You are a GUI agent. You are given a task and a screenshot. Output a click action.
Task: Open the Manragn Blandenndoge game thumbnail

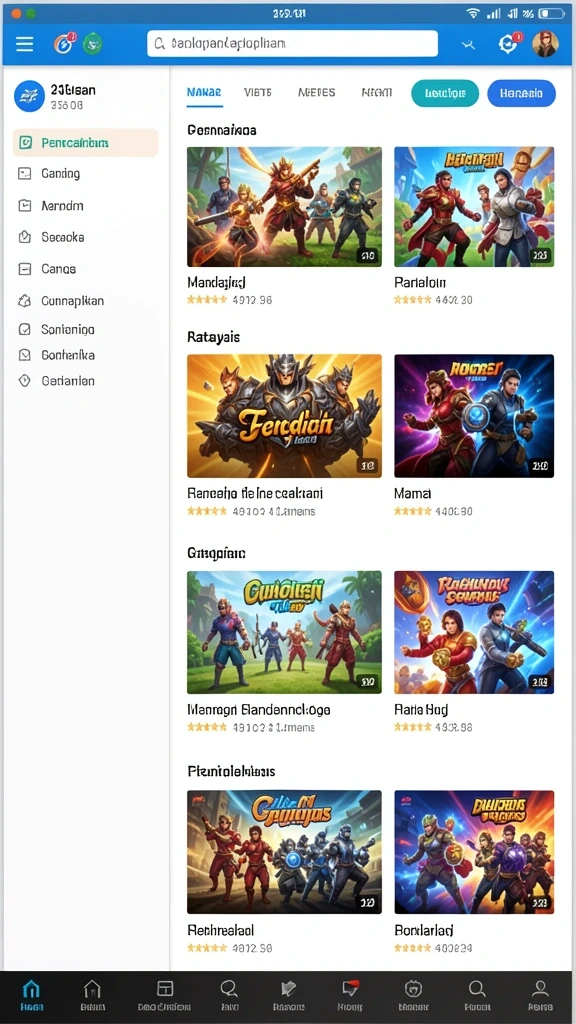pyautogui.click(x=284, y=632)
